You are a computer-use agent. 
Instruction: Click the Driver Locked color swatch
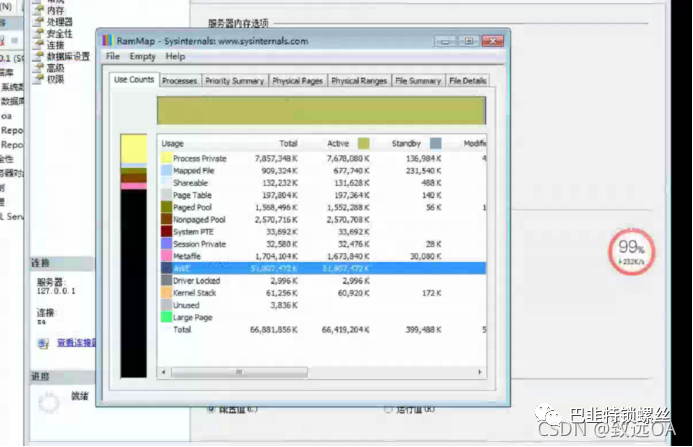coord(166,280)
